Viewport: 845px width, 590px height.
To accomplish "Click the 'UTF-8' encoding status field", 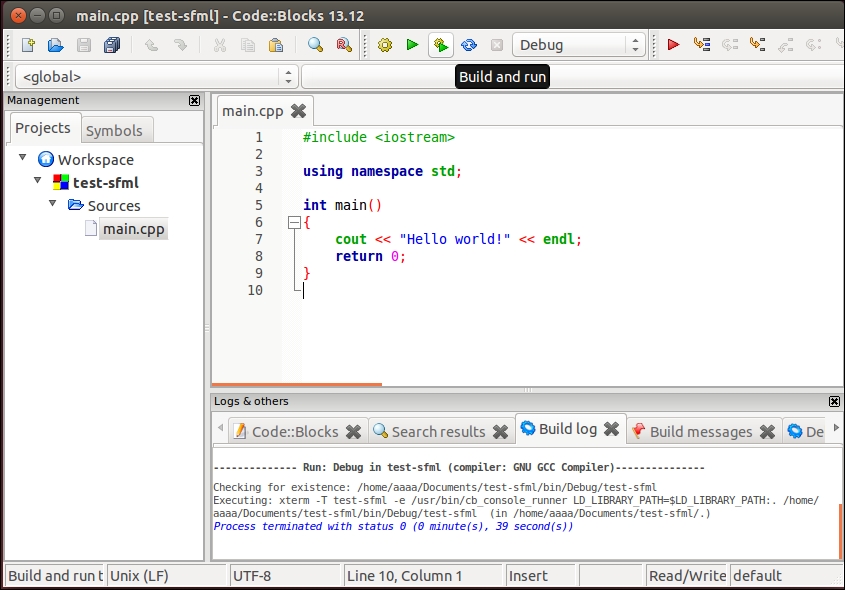I will tap(286, 576).
